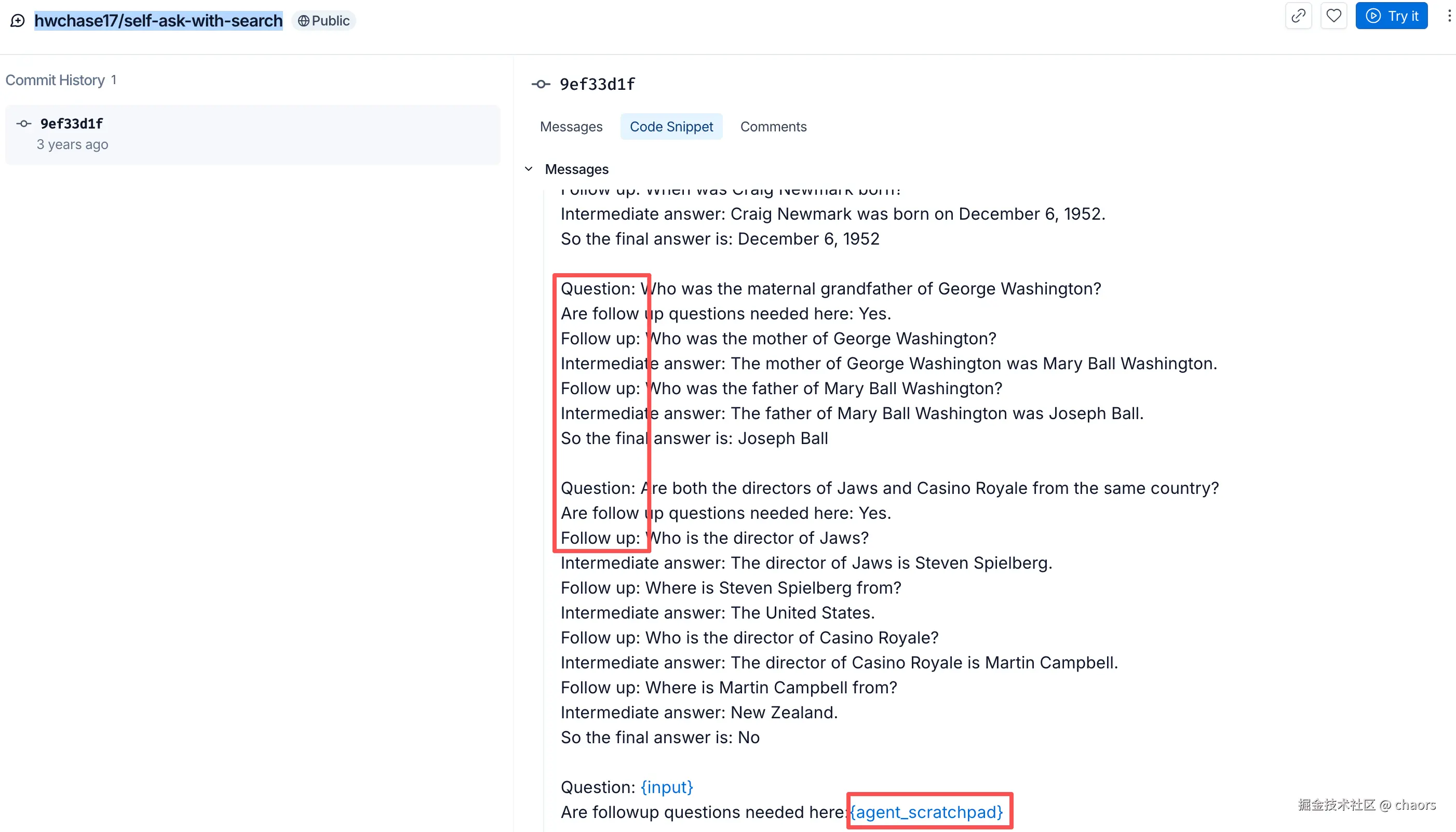1456x832 pixels.
Task: Click the heart like icon
Action: pyautogui.click(x=1333, y=16)
